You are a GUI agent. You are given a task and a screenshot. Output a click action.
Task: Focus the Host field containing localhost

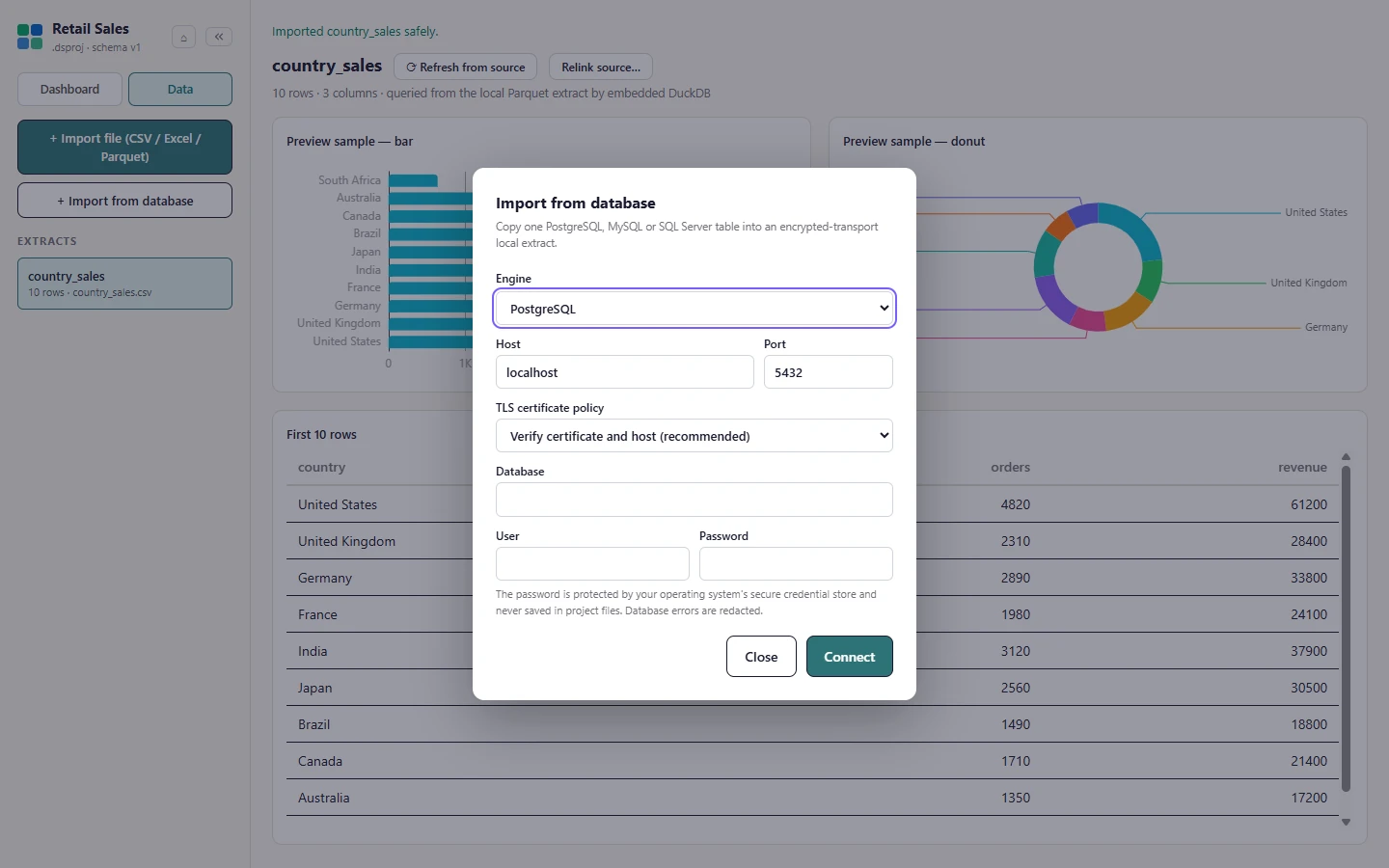tap(625, 372)
